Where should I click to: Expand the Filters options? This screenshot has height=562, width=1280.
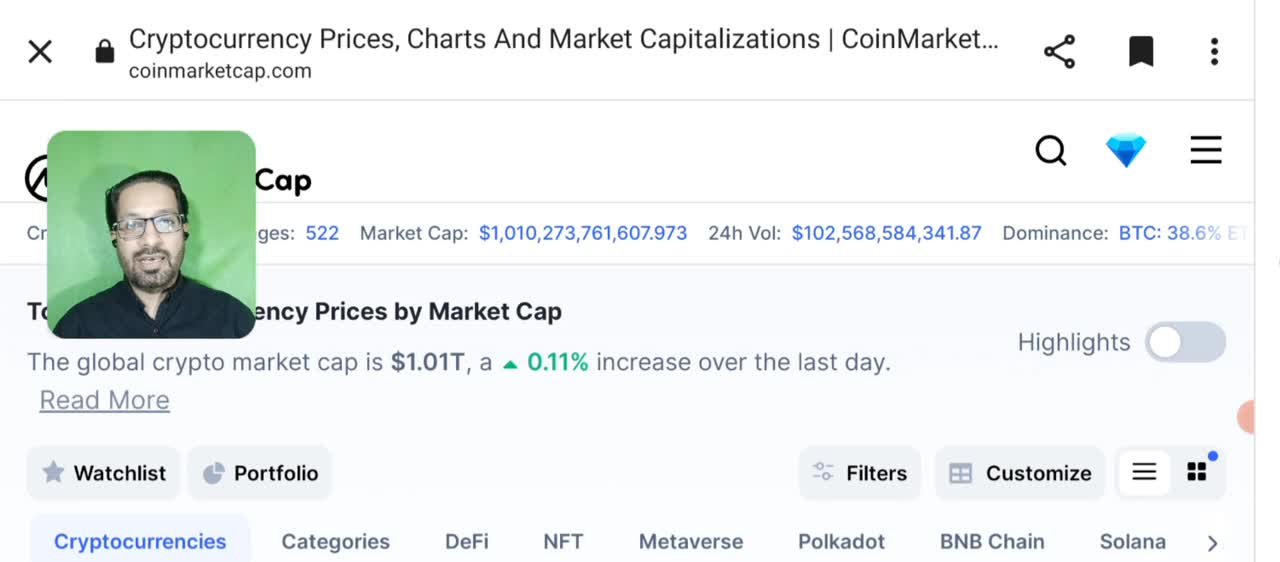pyautogui.click(x=860, y=473)
